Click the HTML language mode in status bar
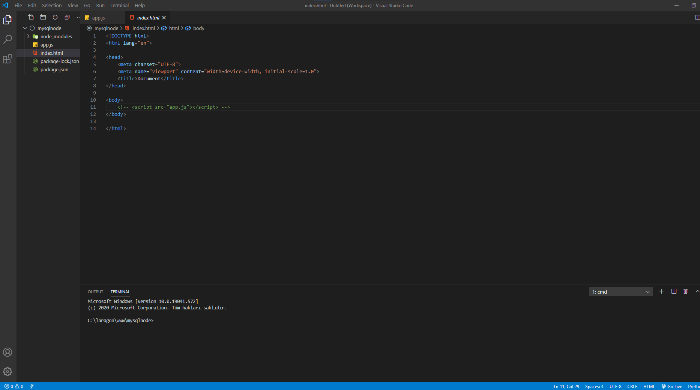This screenshot has height=390, width=700. click(649, 386)
